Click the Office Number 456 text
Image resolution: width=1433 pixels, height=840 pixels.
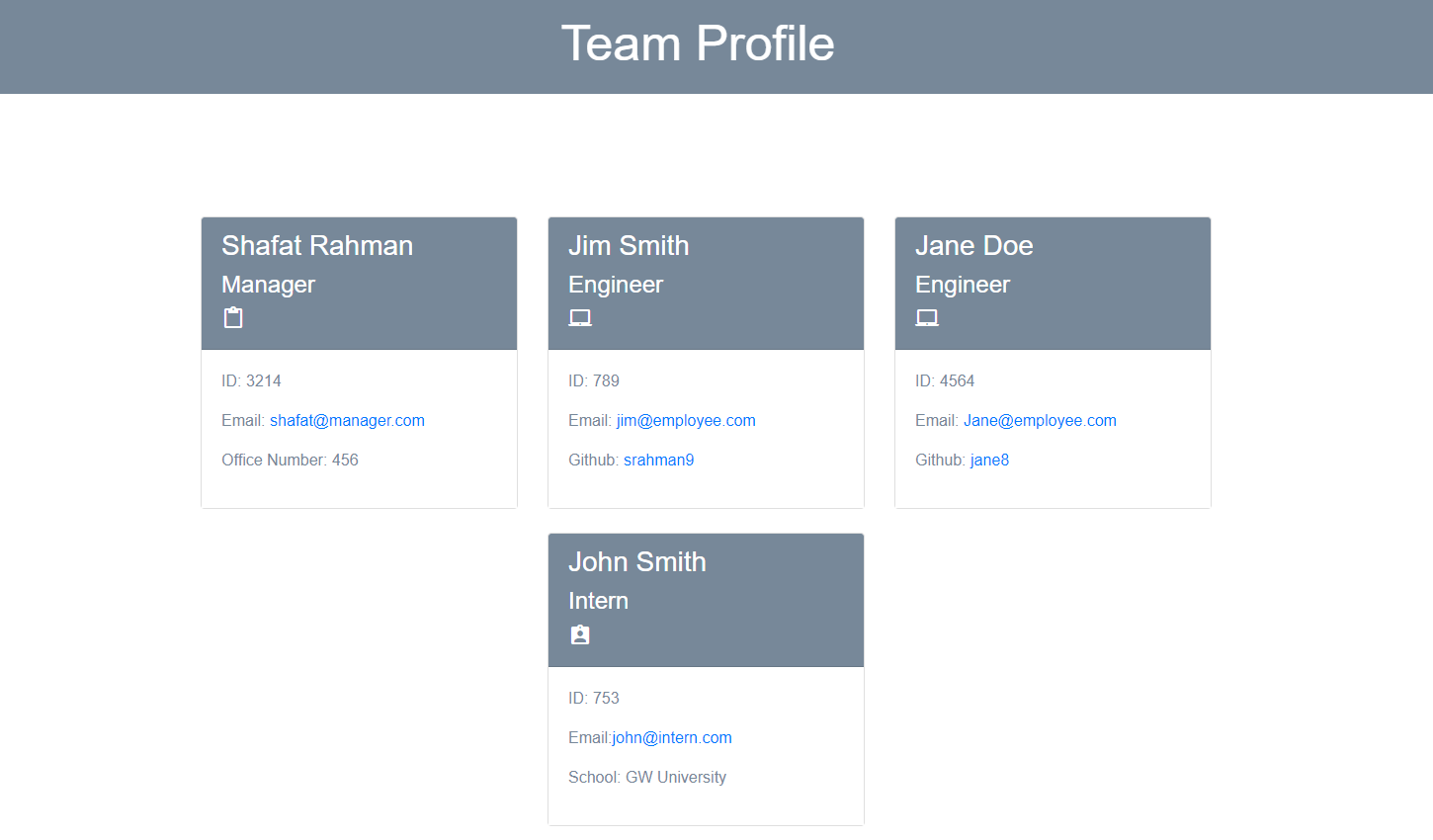(290, 460)
